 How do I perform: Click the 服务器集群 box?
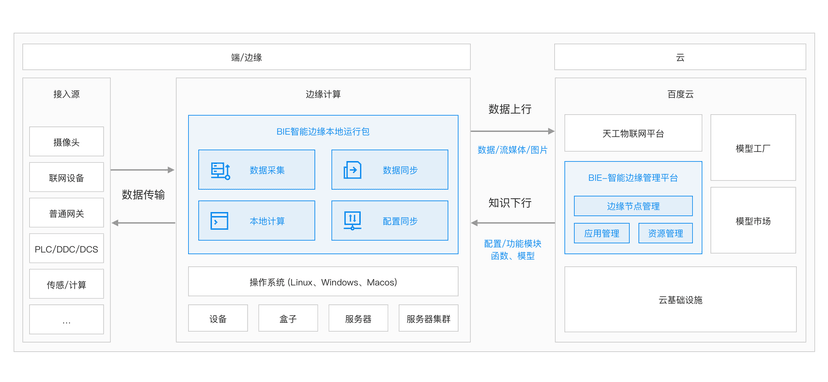tap(429, 318)
